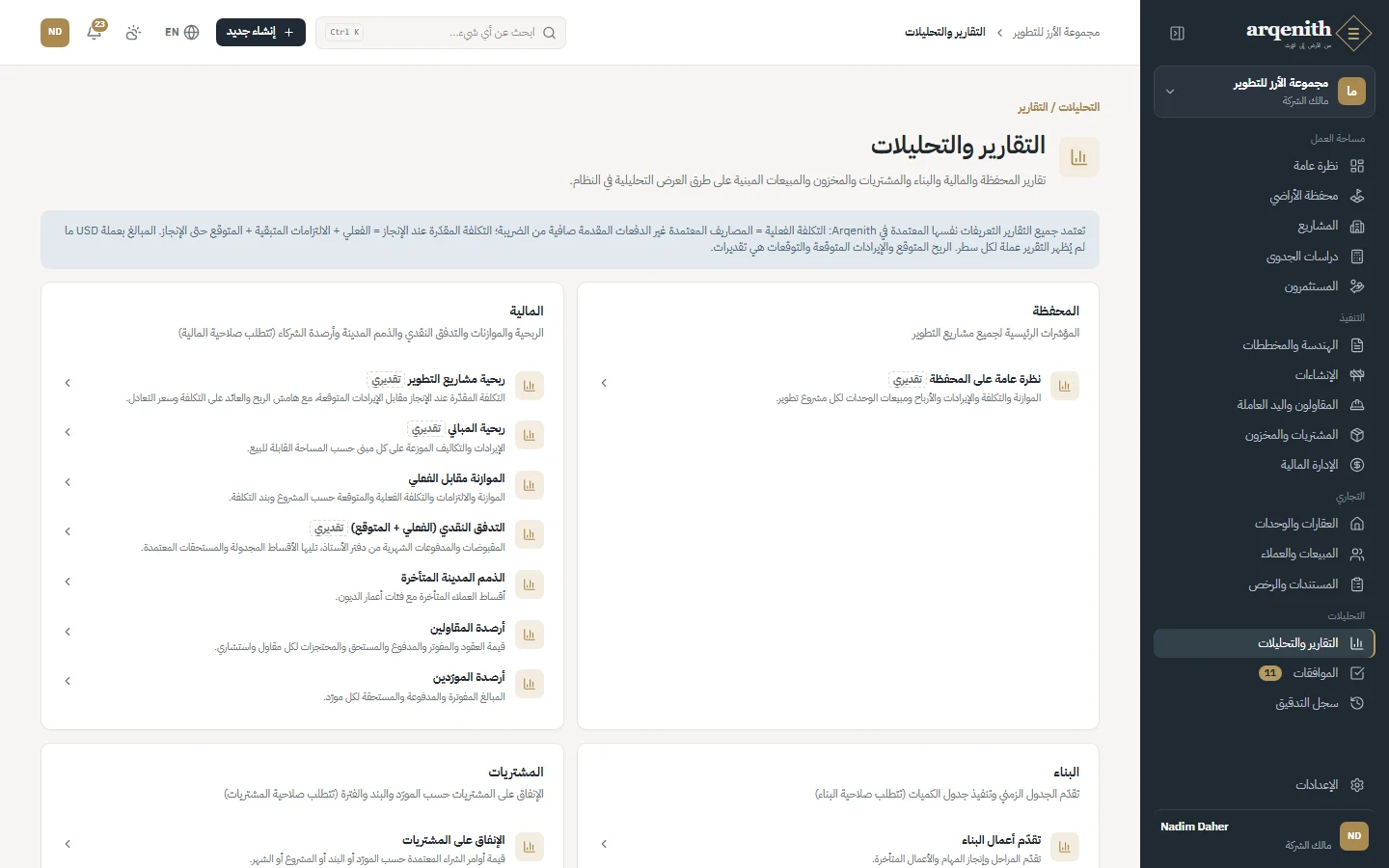Select التقارير والتحليلات in sidebar

1265,643
